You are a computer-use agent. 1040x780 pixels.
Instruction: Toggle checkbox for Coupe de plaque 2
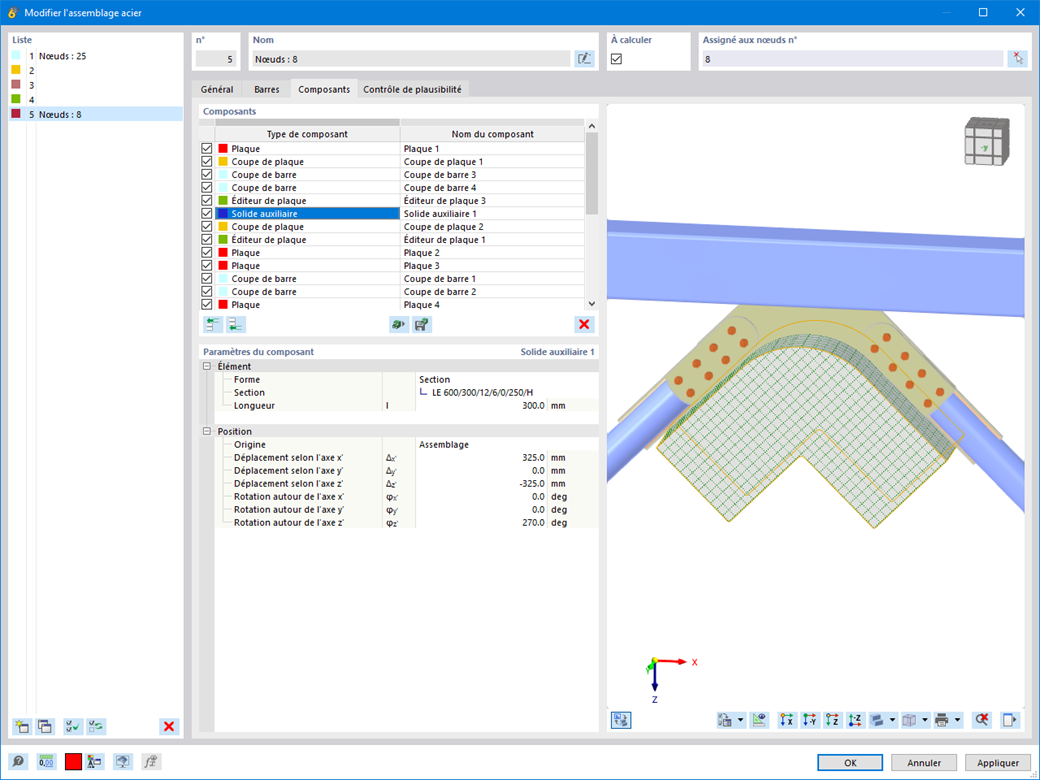pyautogui.click(x=207, y=227)
